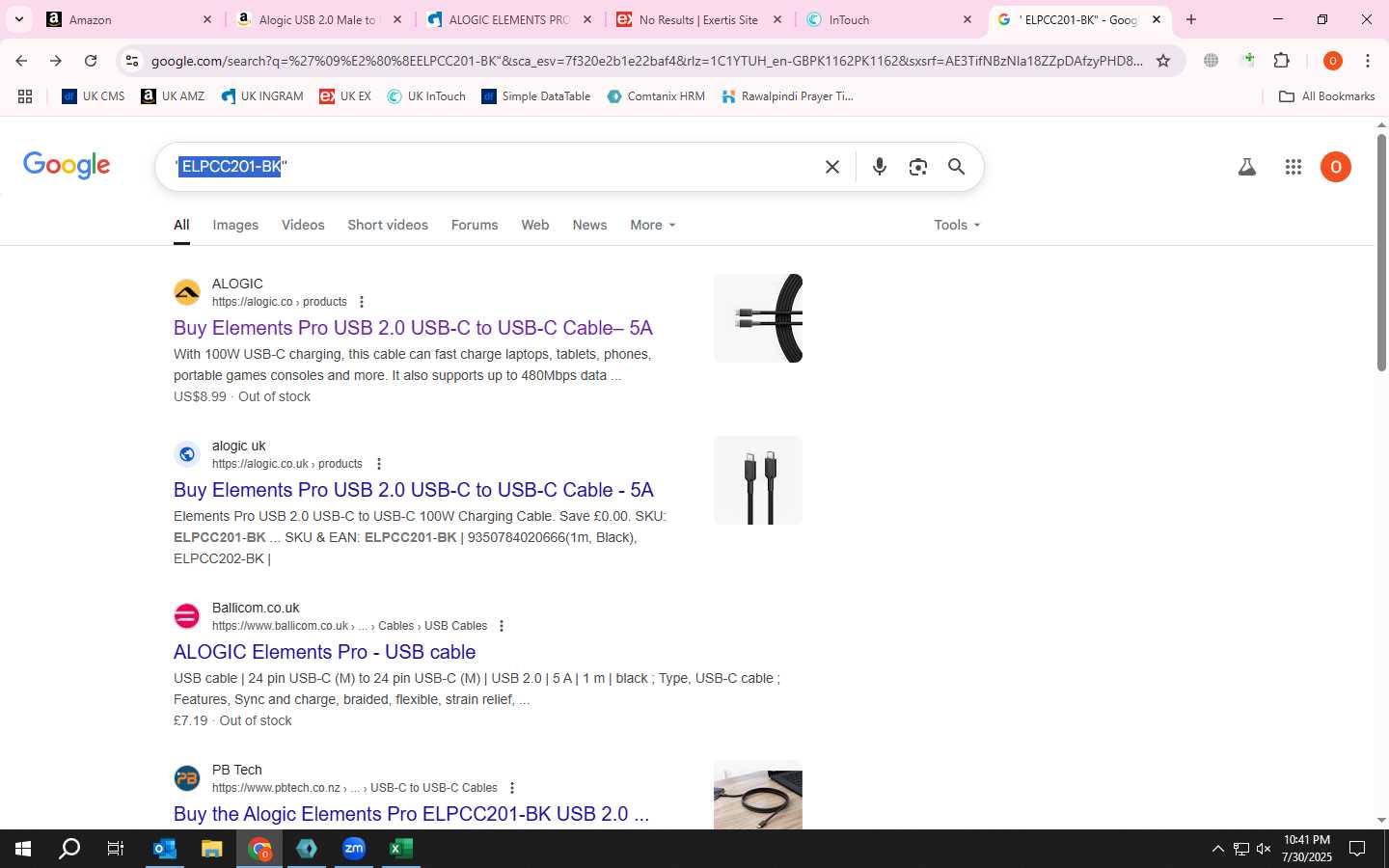Go forward to the next page
Viewport: 1389px width, 868px height.
[x=56, y=61]
